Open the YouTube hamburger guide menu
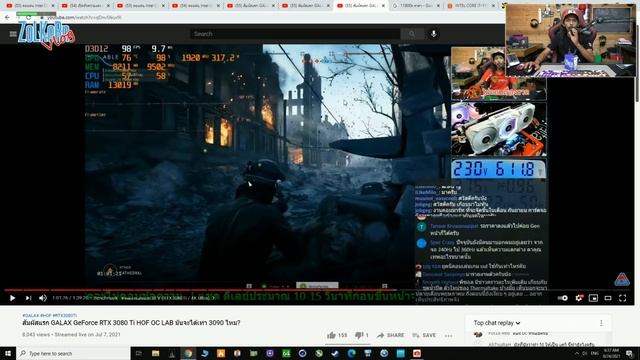The width and height of the screenshot is (640, 360). point(13,34)
